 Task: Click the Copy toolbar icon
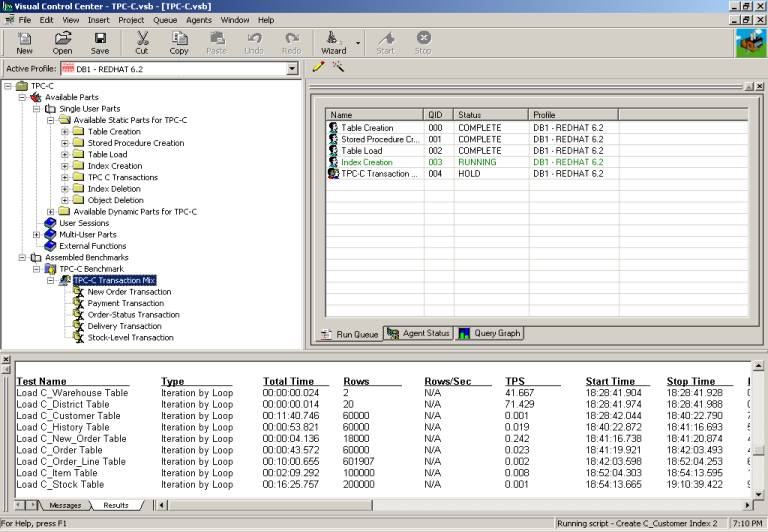[179, 42]
